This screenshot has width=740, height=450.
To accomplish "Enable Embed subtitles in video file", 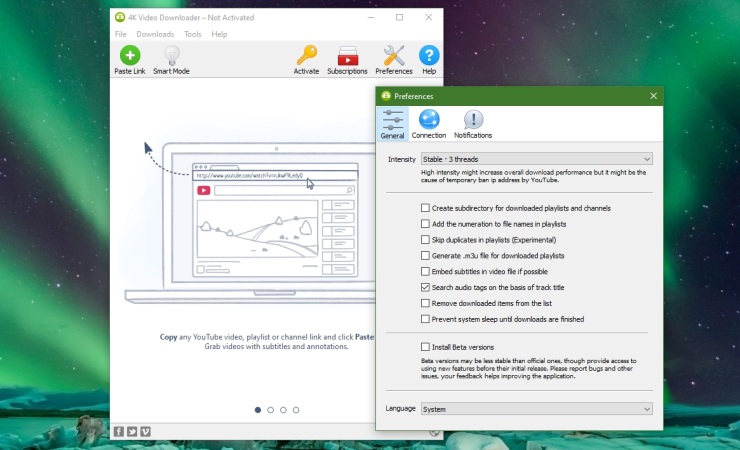I will (425, 271).
